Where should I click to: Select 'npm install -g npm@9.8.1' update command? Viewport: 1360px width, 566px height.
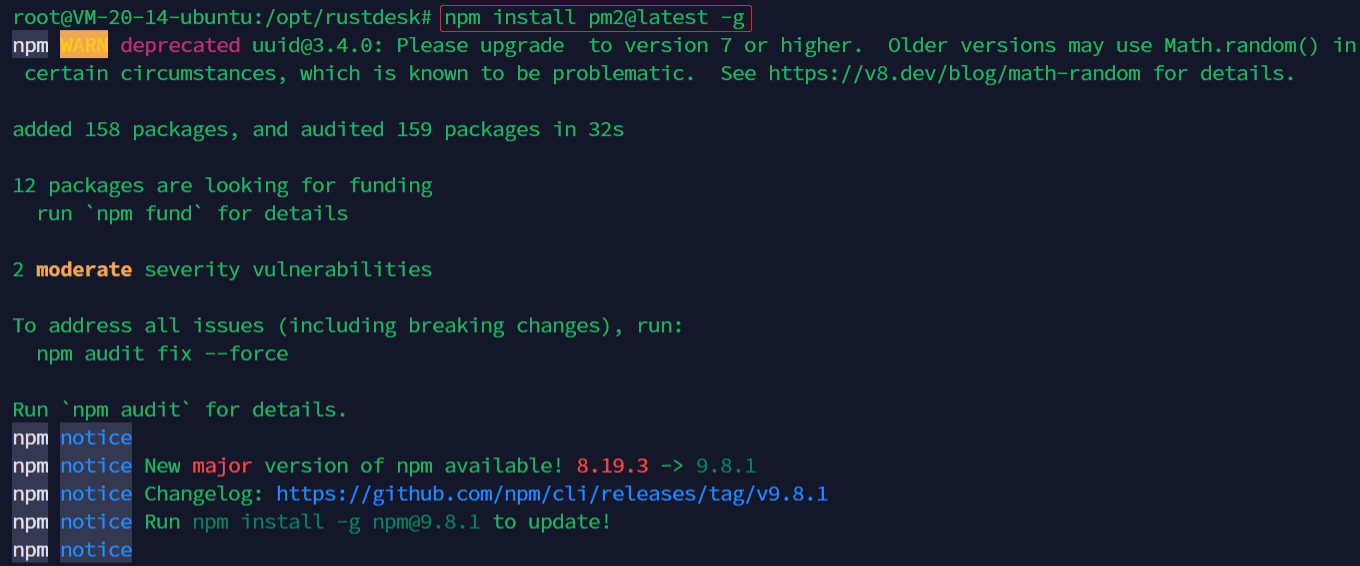pyautogui.click(x=336, y=522)
